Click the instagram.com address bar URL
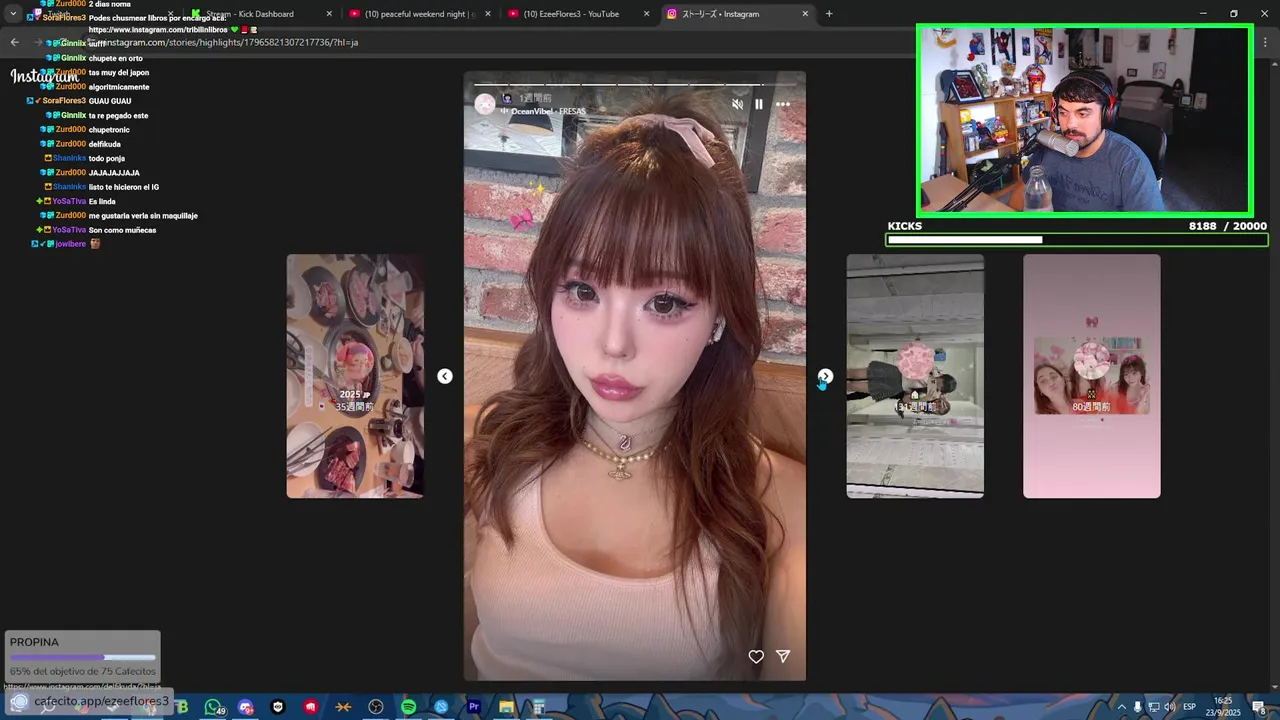The image size is (1280, 720). coord(229,43)
